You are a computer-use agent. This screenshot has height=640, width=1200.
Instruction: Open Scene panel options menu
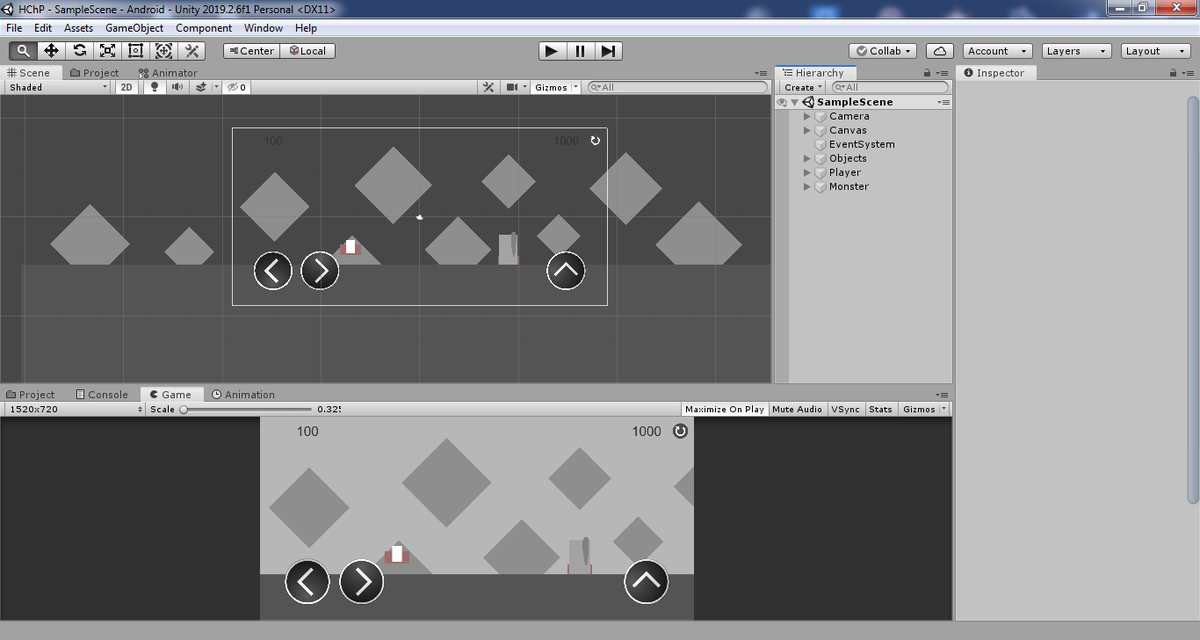761,73
